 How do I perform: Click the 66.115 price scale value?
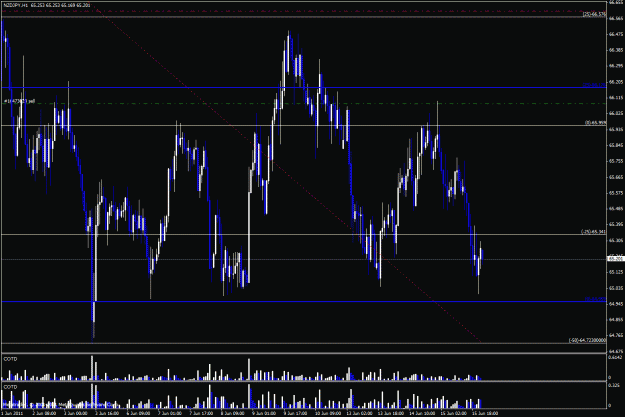coord(615,98)
